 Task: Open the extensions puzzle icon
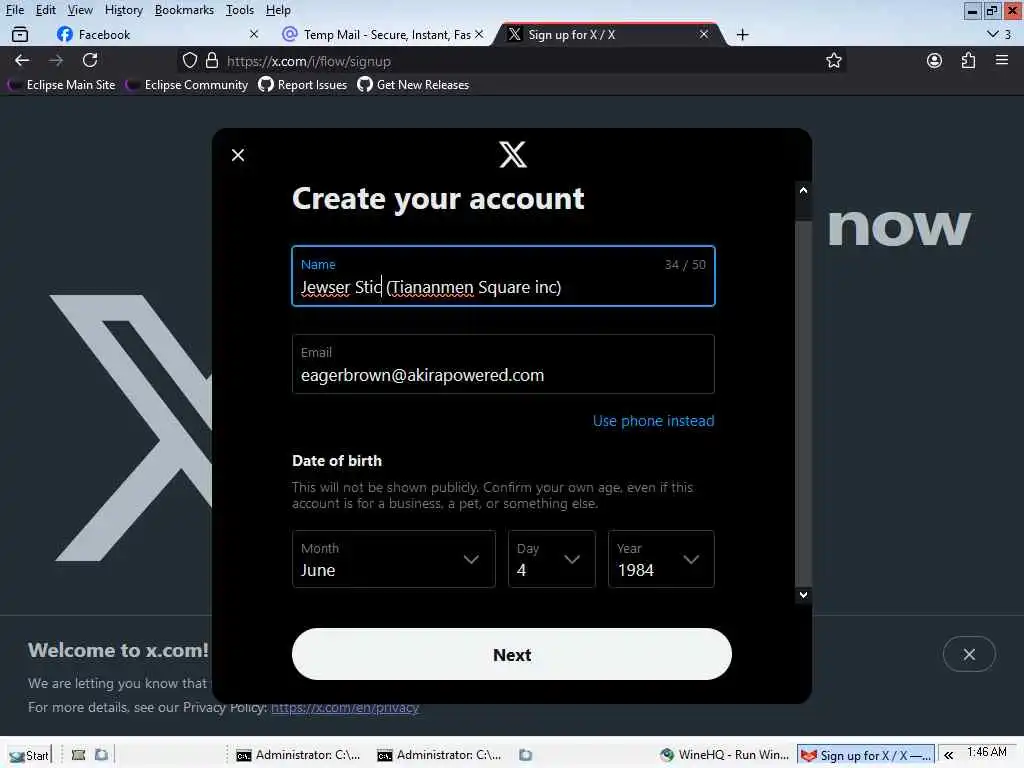[x=968, y=61]
